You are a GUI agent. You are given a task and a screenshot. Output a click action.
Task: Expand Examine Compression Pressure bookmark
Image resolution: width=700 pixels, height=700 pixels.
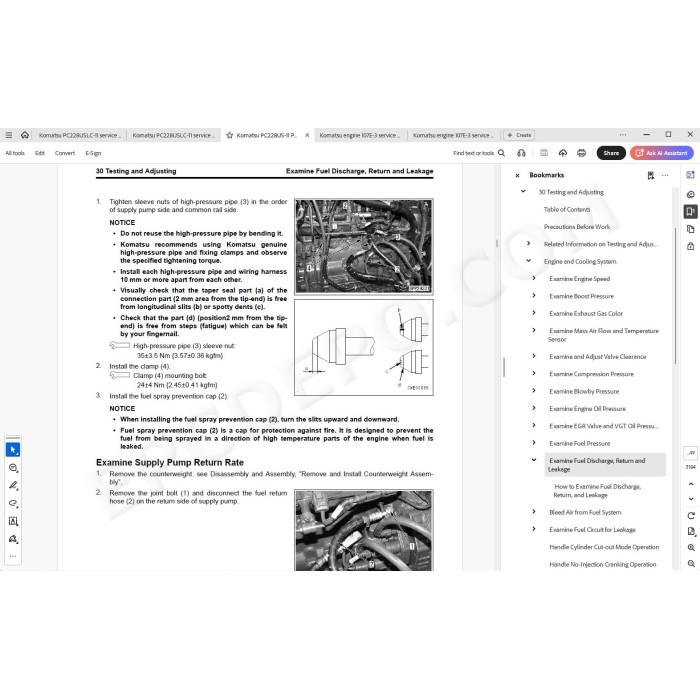pos(534,373)
